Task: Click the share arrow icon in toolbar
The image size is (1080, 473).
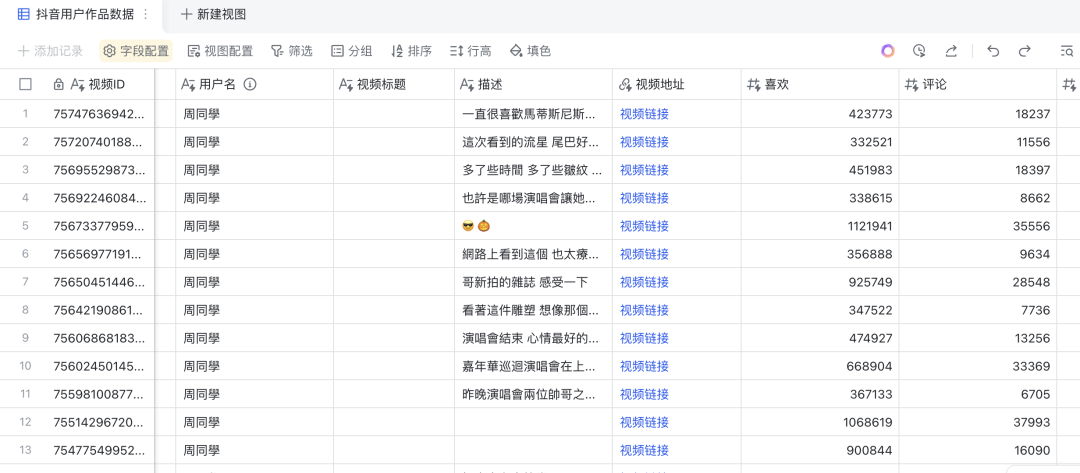Action: coord(951,51)
